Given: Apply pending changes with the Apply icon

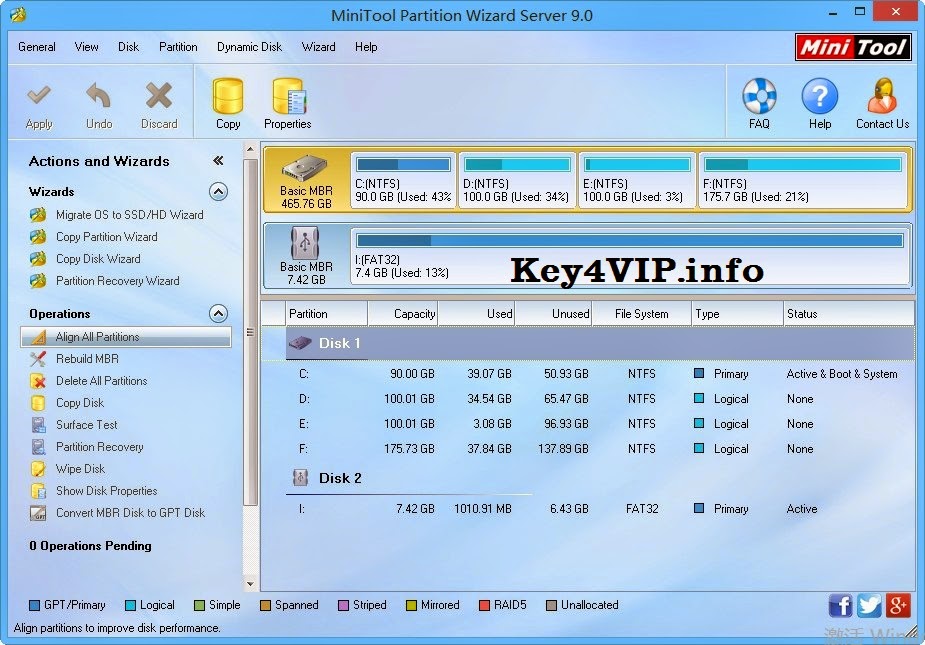Looking at the screenshot, I should coord(39,101).
